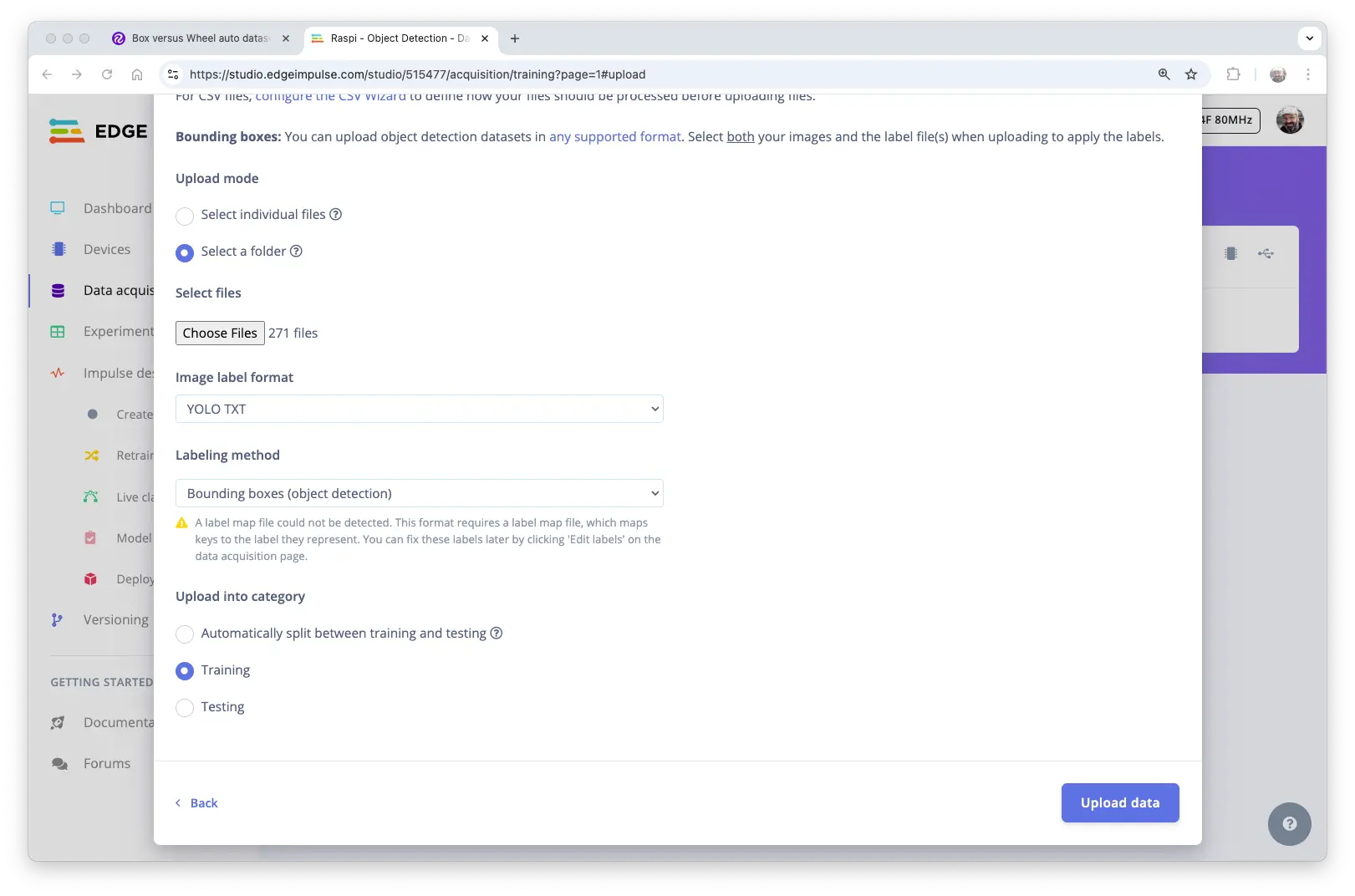Select the Testing category radio button

coord(185,708)
